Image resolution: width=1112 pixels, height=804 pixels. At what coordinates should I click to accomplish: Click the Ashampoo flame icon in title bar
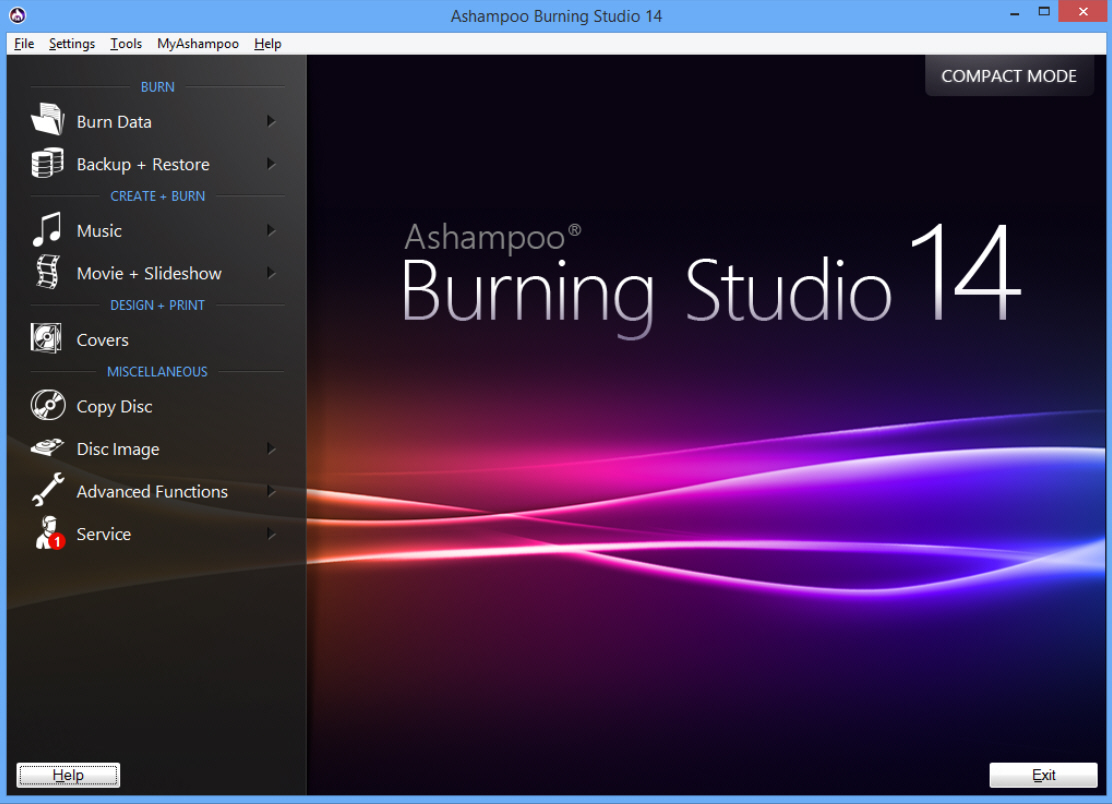pos(18,15)
